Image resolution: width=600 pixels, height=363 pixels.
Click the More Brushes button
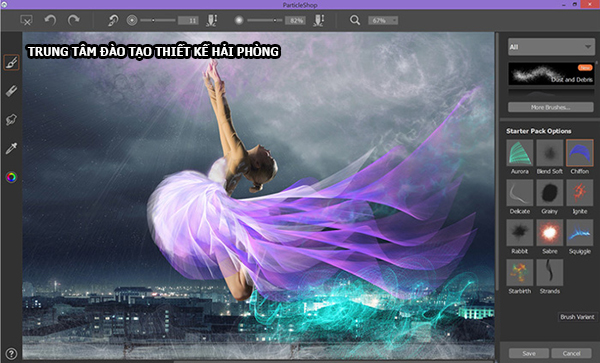coord(551,107)
